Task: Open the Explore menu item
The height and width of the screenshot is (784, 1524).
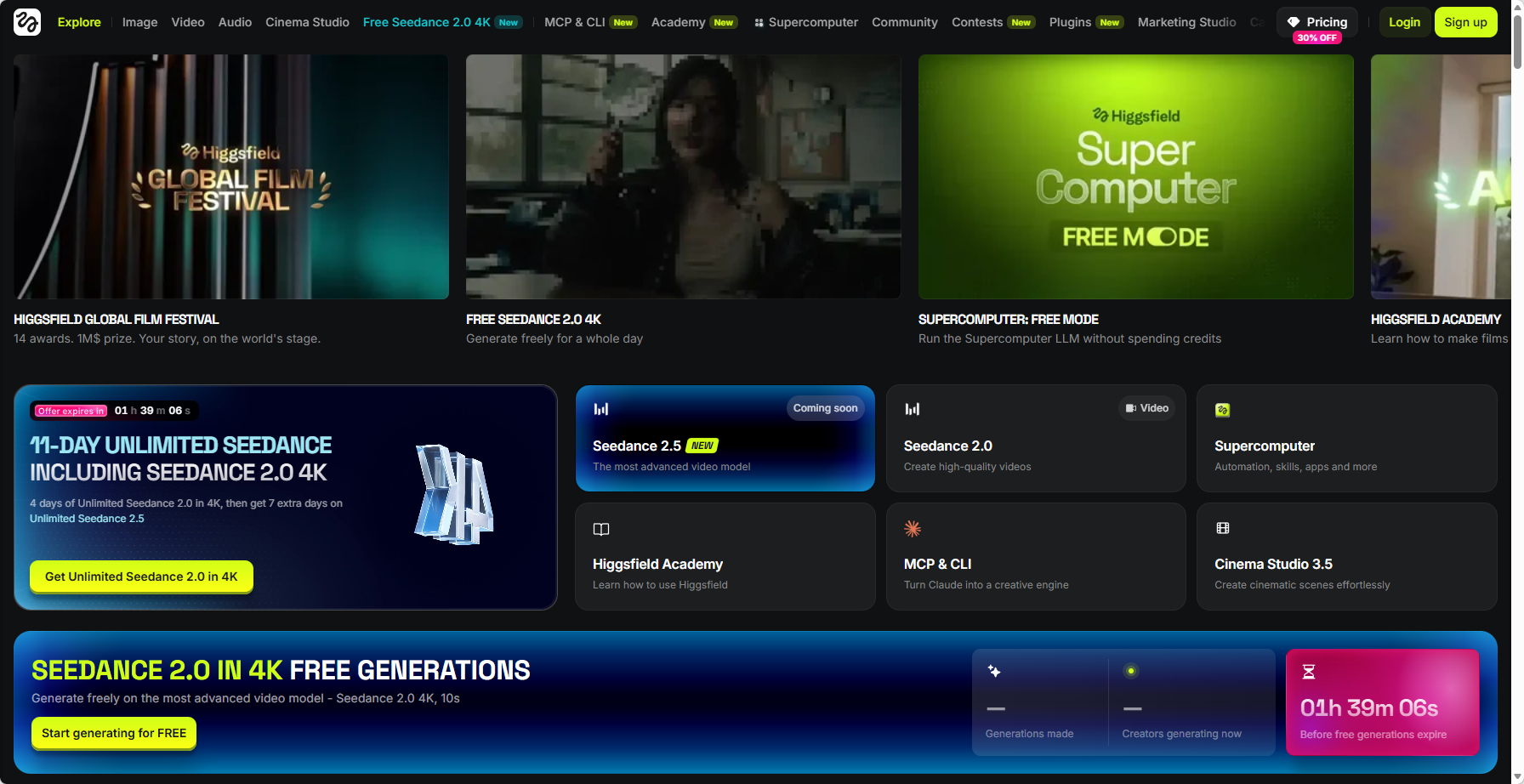Action: (79, 22)
